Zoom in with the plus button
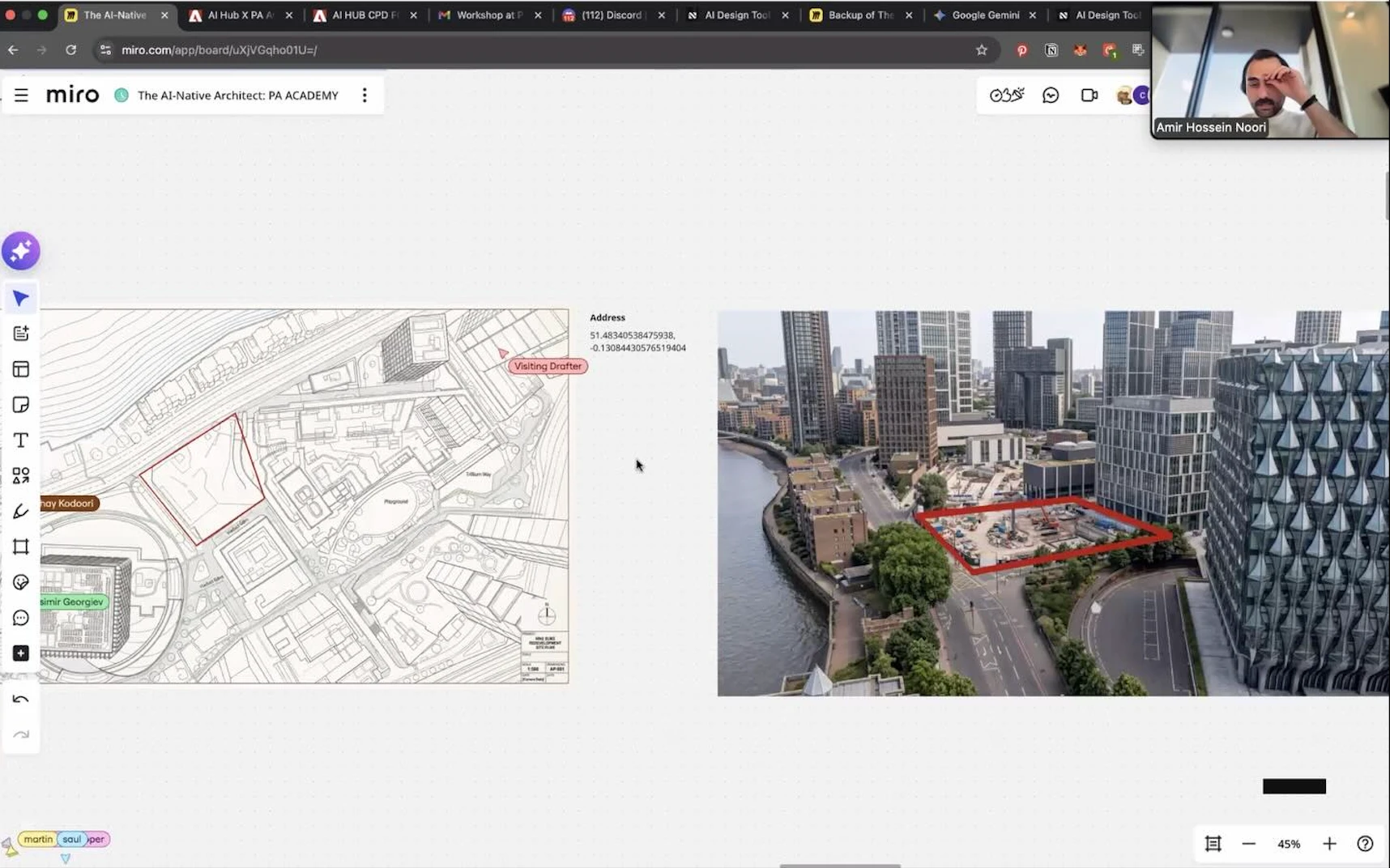This screenshot has width=1390, height=868. pos(1329,844)
